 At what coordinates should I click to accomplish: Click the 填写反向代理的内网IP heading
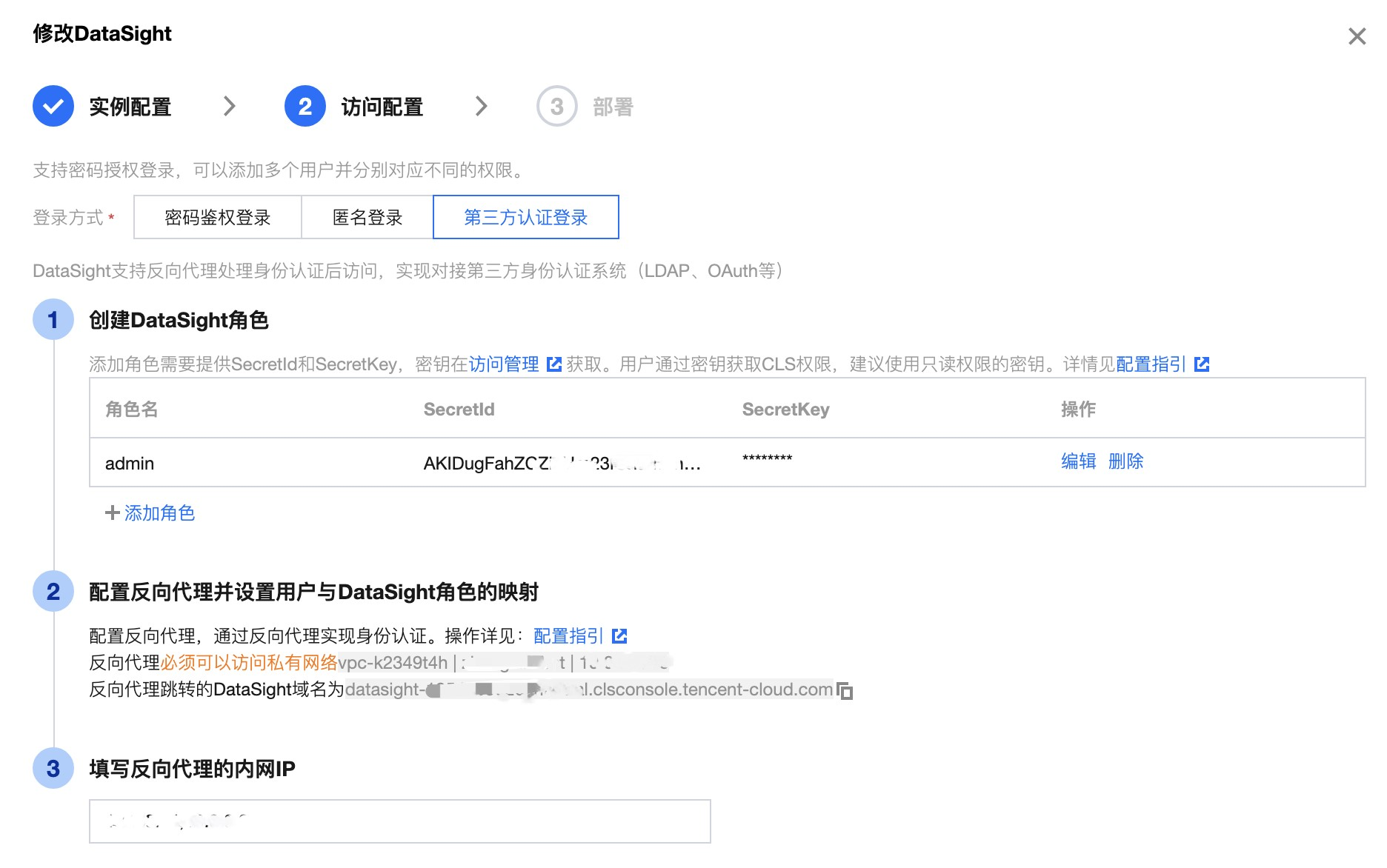(193, 769)
